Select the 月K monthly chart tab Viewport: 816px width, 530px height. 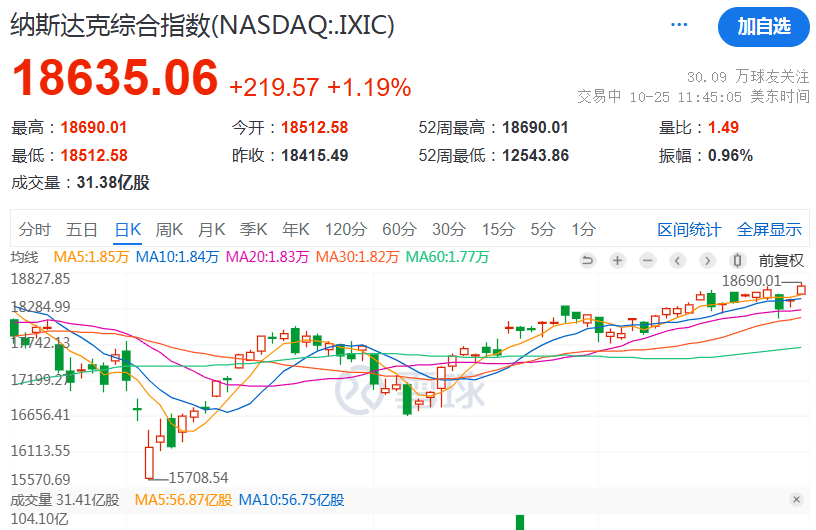pyautogui.click(x=211, y=230)
